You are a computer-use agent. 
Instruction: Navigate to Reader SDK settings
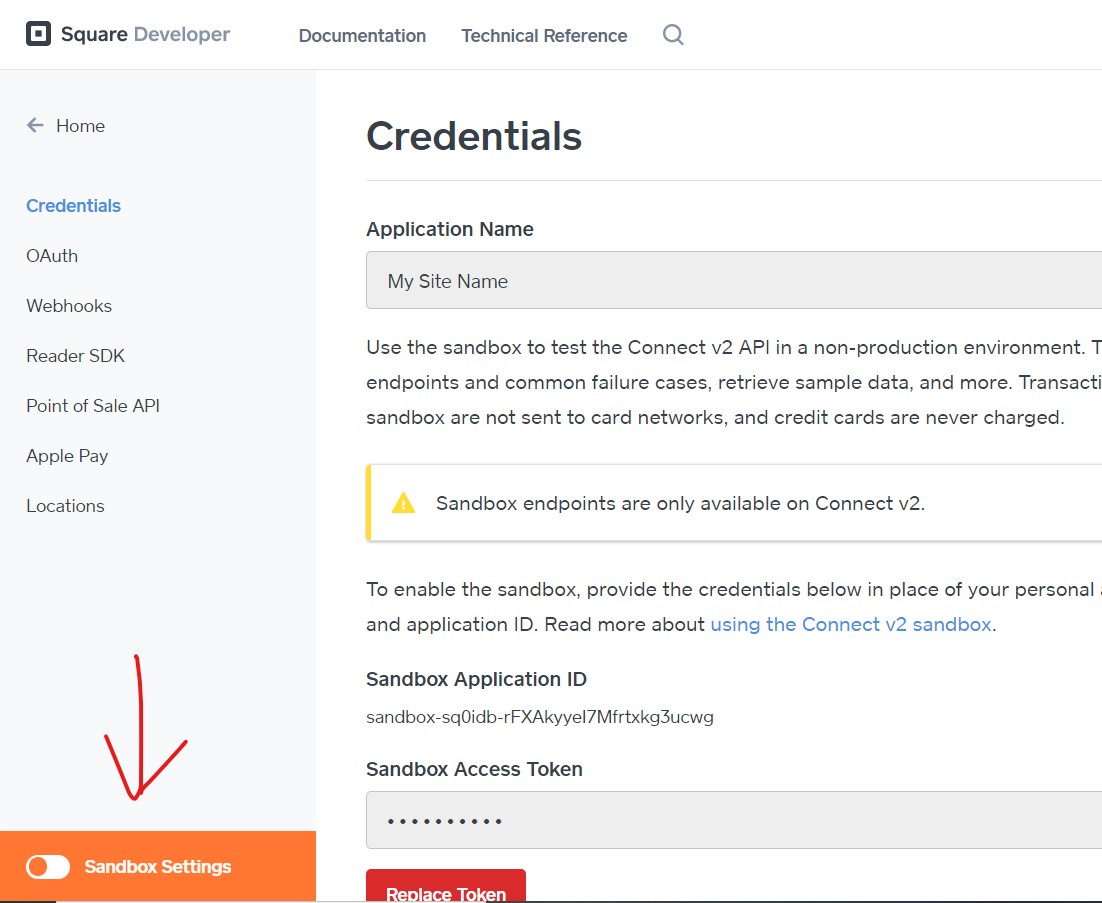pyautogui.click(x=75, y=356)
